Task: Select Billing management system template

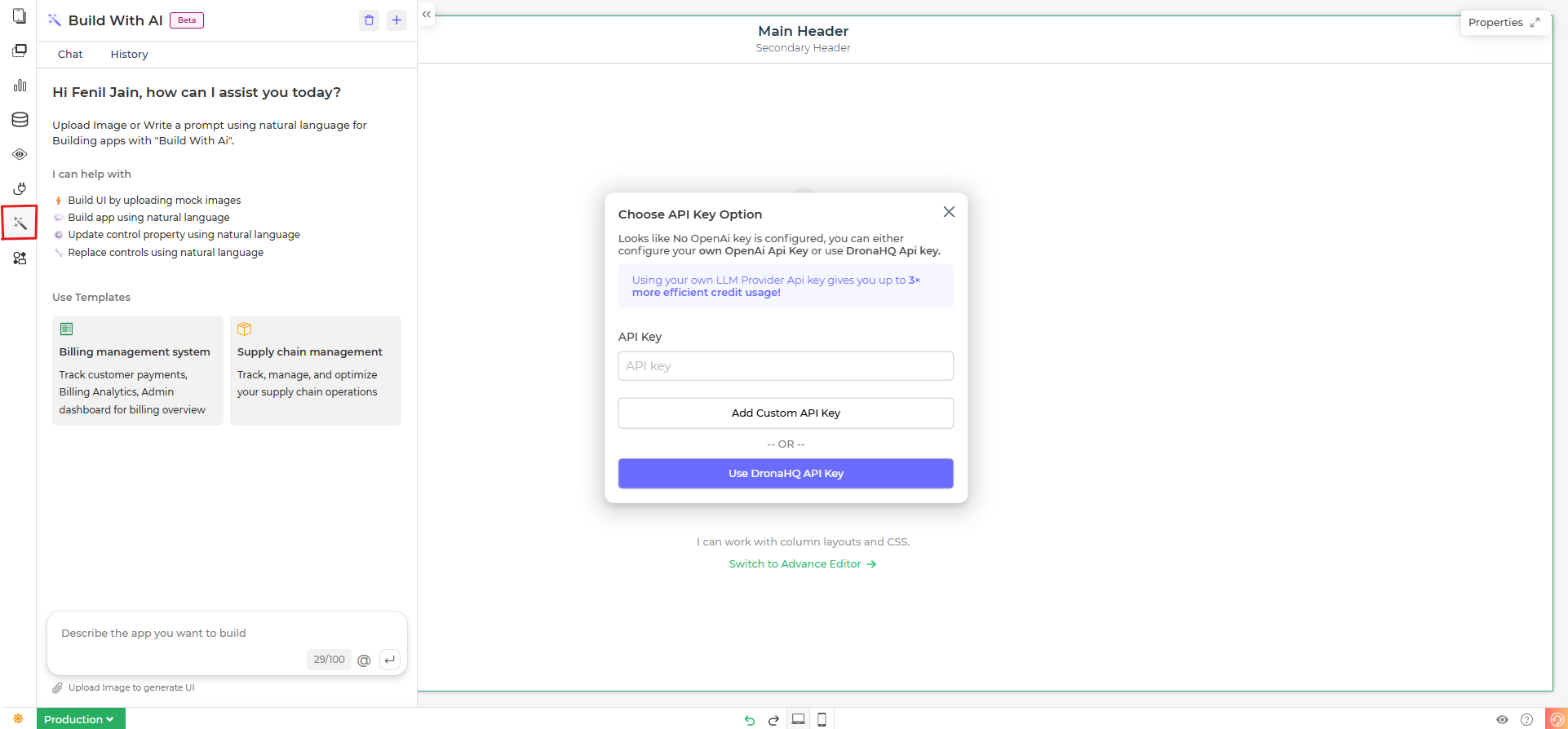Action: 137,370
